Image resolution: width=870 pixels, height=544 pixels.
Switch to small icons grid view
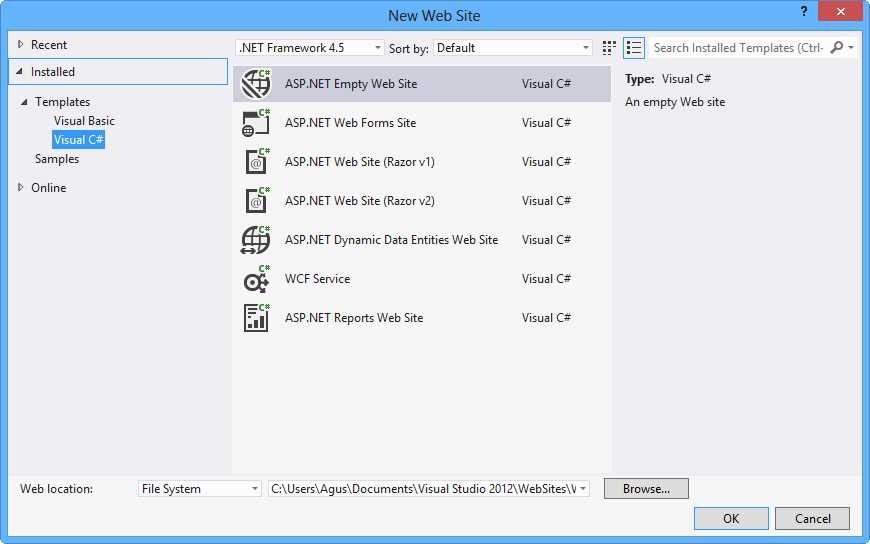(x=609, y=48)
